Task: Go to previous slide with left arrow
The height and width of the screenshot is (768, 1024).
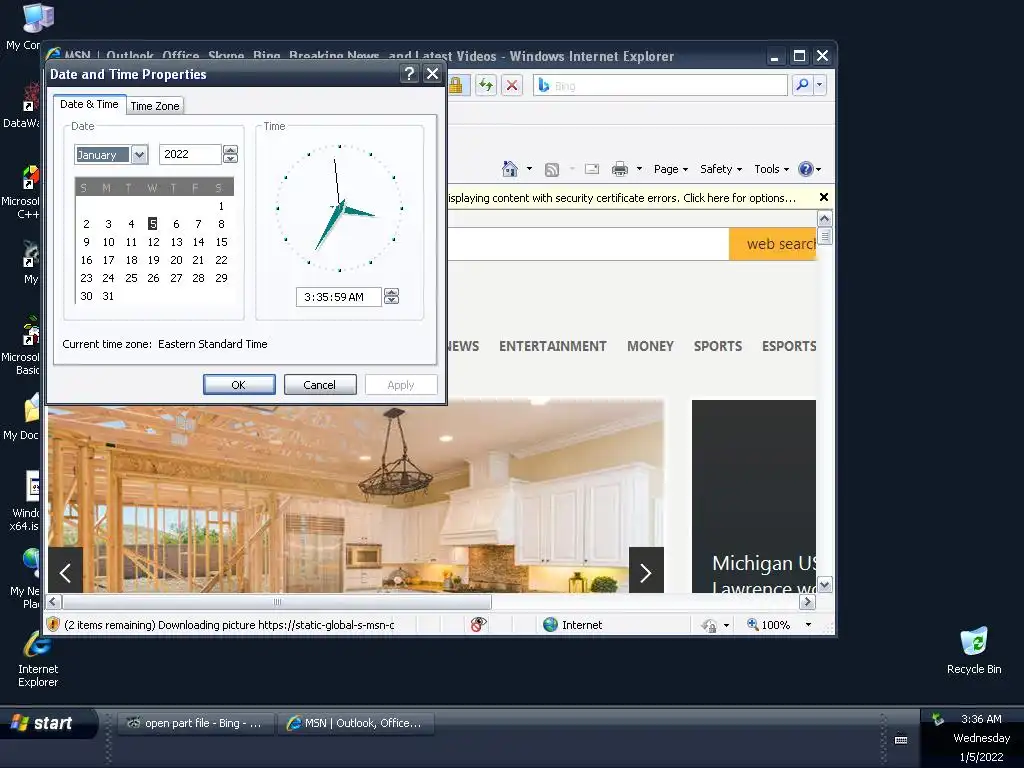Action: (65, 572)
